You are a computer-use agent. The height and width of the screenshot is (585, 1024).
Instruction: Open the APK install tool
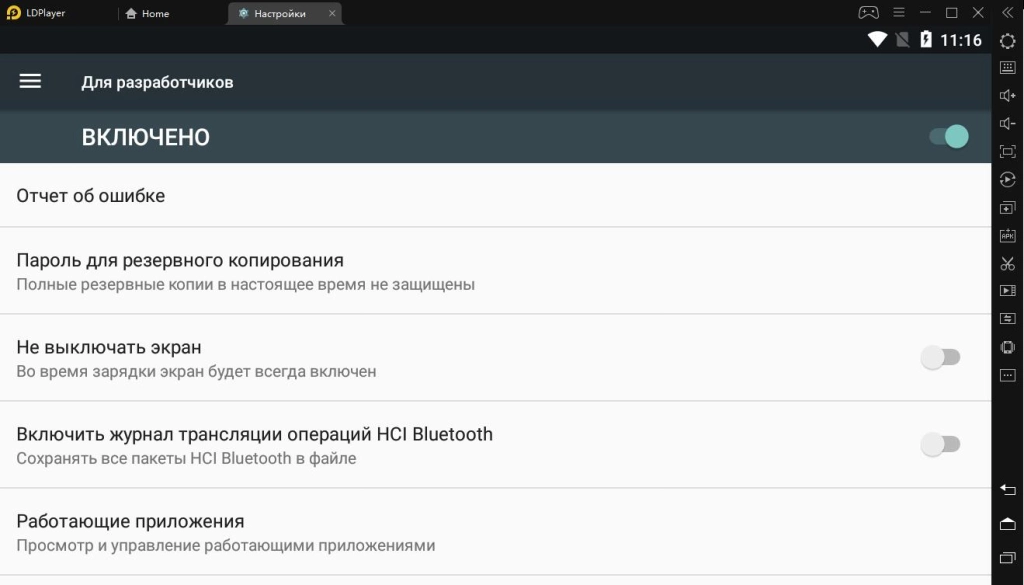pos(1008,237)
